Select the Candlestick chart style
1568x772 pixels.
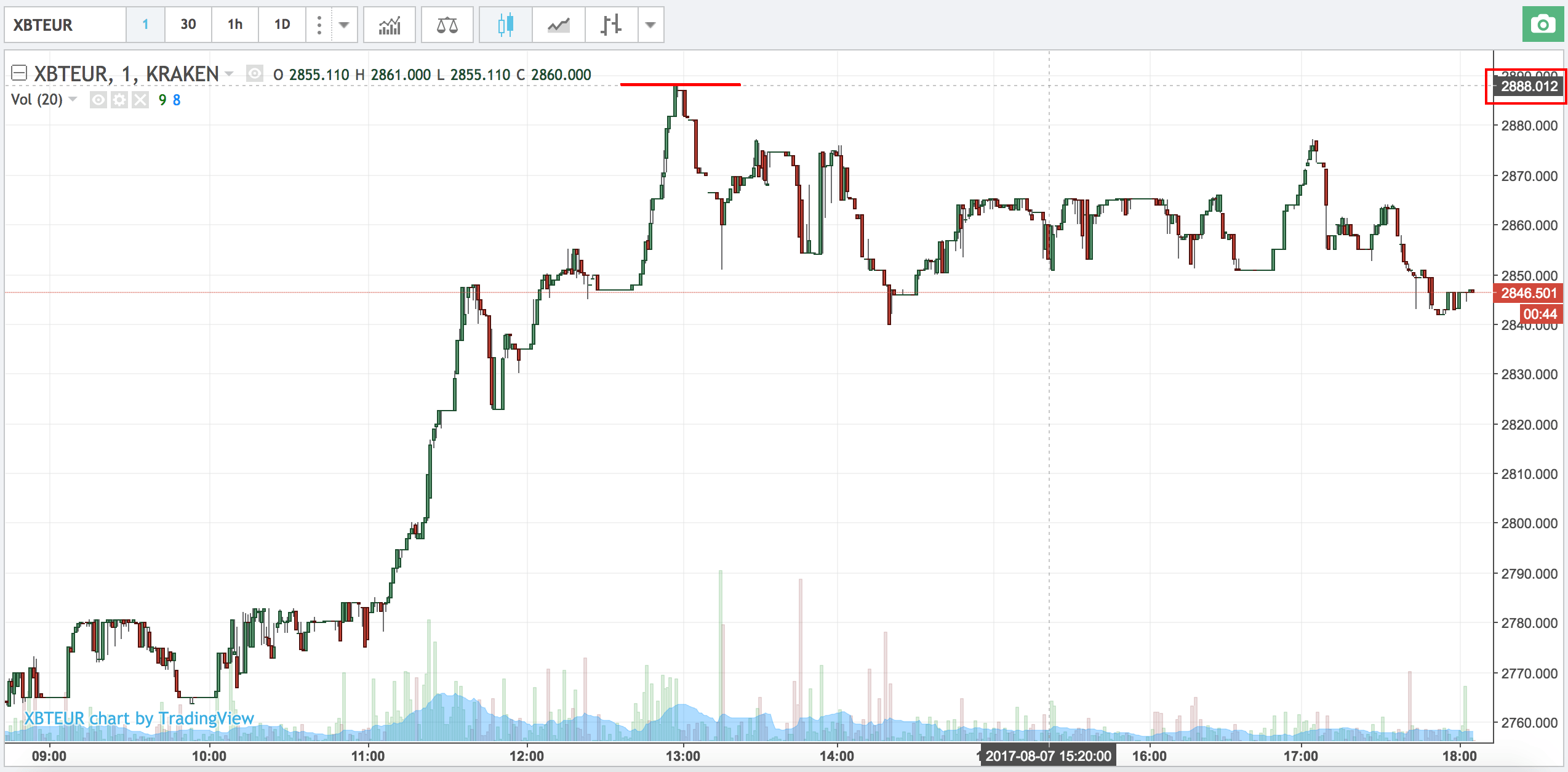coord(505,25)
